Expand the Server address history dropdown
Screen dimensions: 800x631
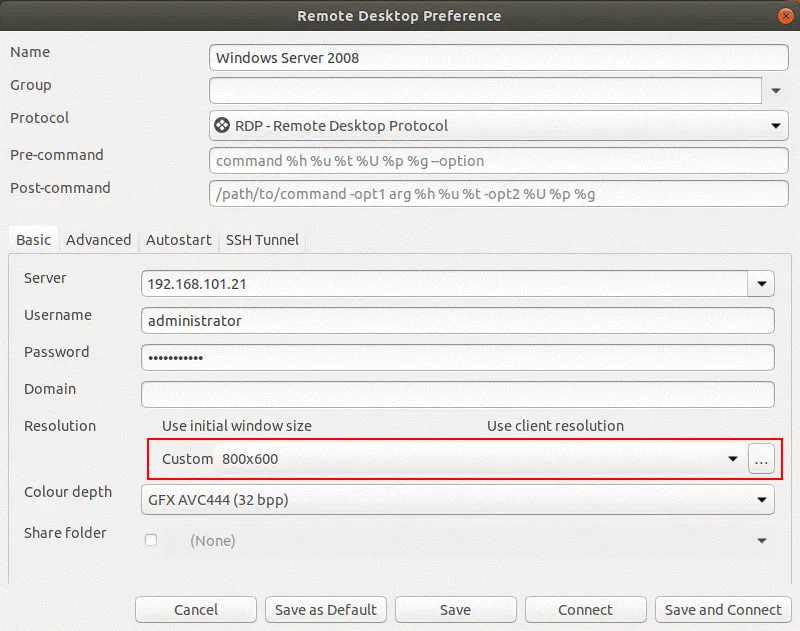coord(762,284)
